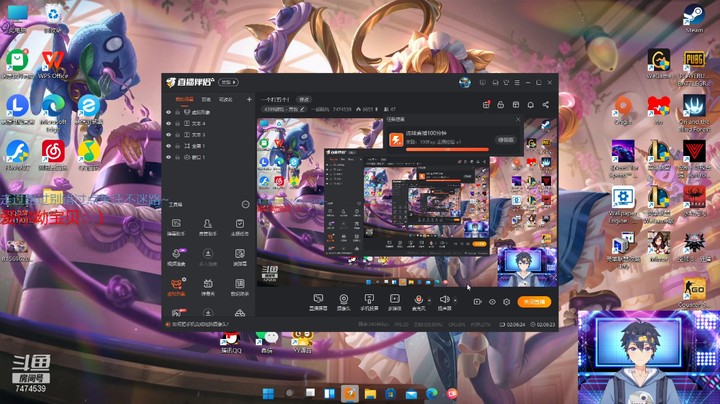Add a 多媒体 media source
The height and width of the screenshot is (404, 720).
(394, 302)
